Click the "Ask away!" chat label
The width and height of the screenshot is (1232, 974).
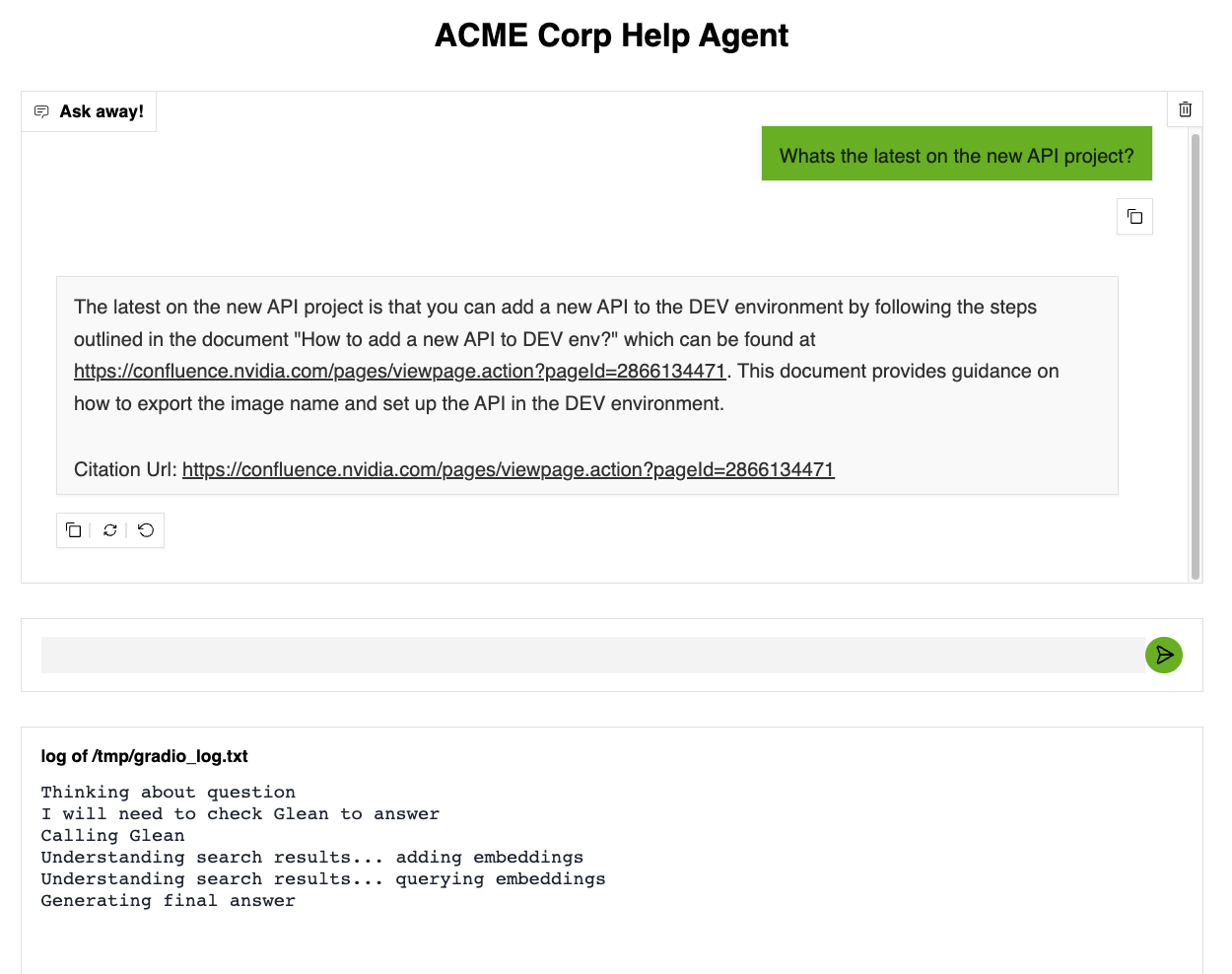102,111
